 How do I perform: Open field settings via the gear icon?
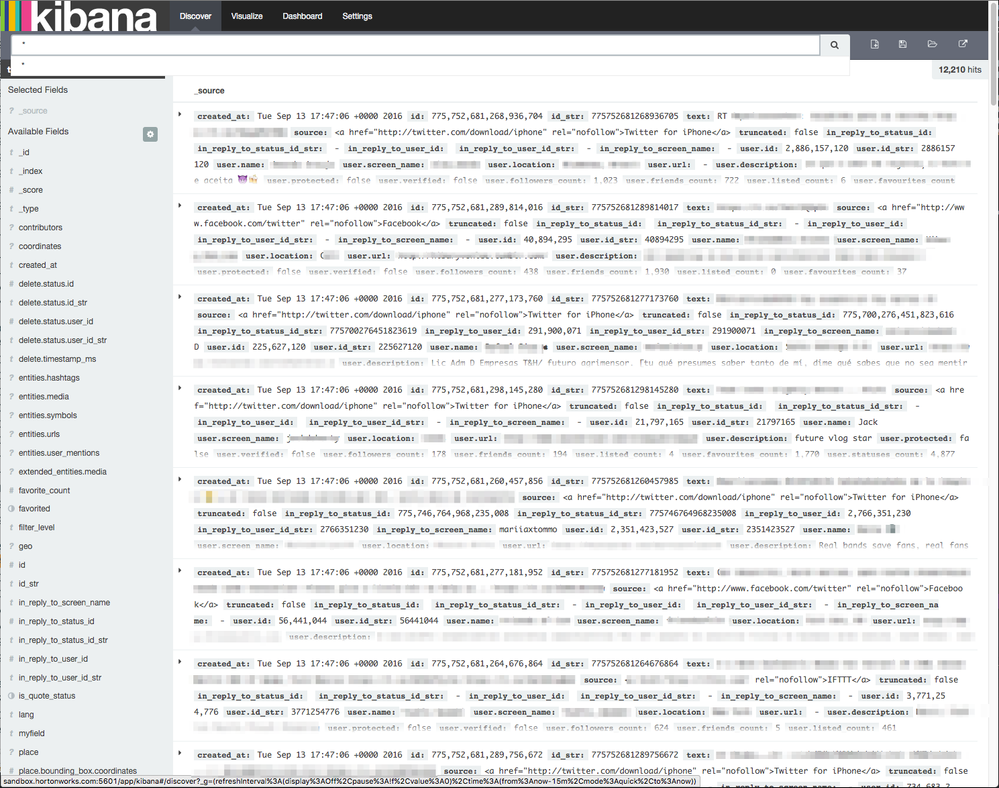[149, 134]
